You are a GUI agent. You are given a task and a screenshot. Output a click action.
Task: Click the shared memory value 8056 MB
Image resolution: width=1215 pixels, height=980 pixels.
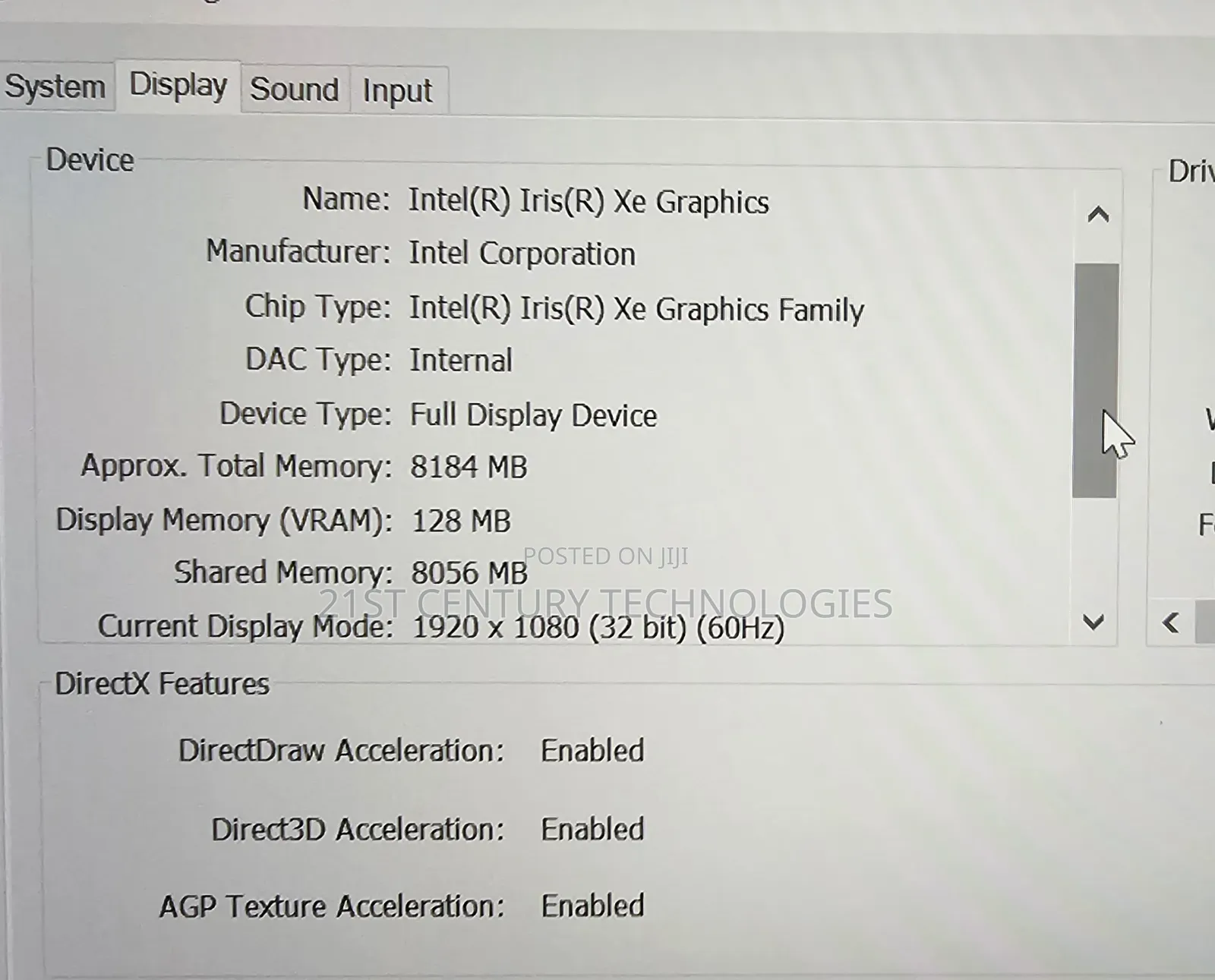[x=469, y=573]
